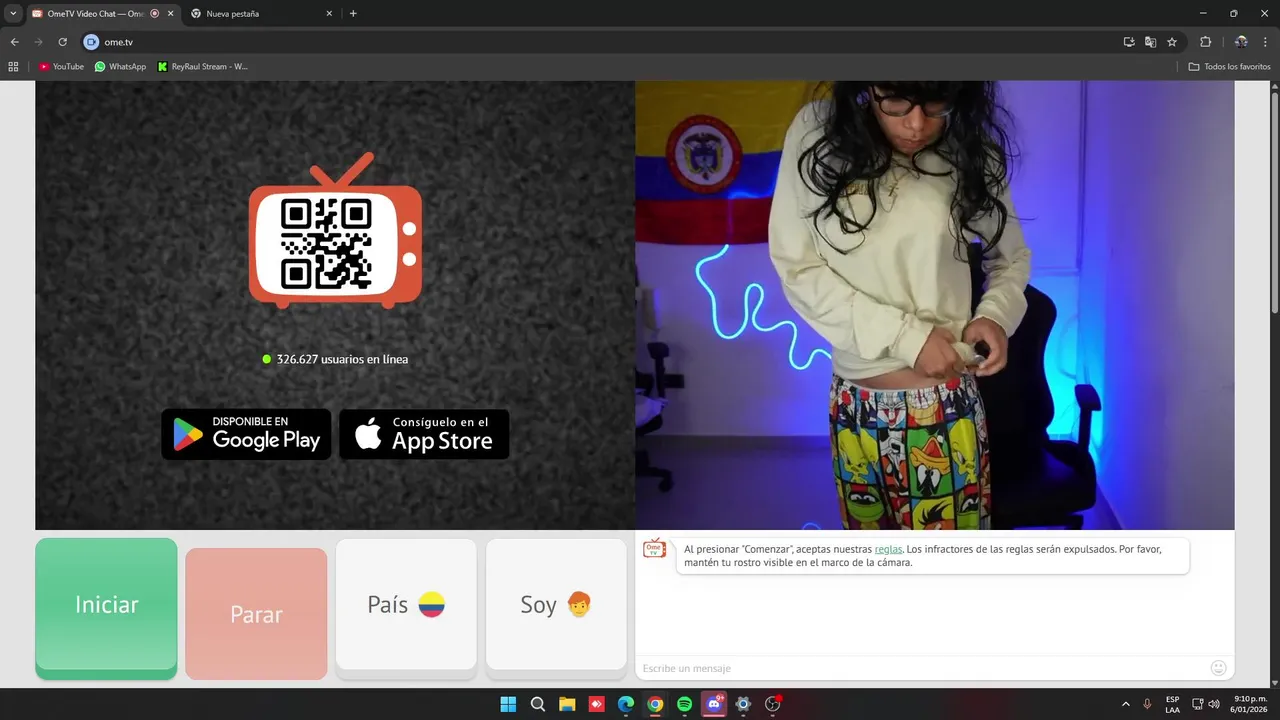Open the Chrome tab search dropdown arrow
The width and height of the screenshot is (1280, 720).
tap(13, 13)
